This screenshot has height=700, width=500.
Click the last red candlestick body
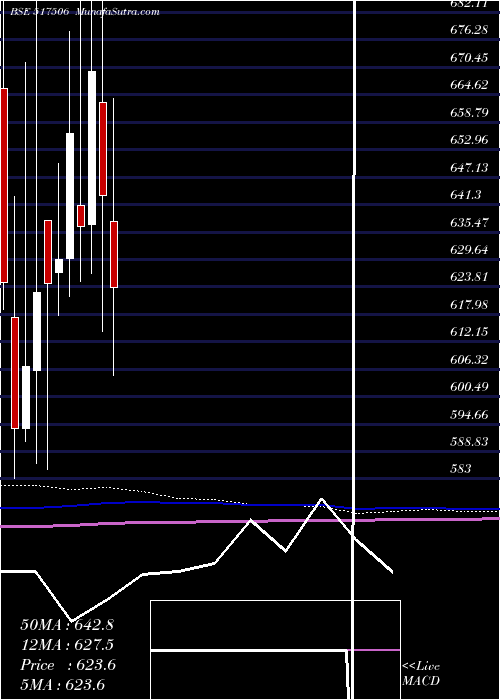[114, 254]
